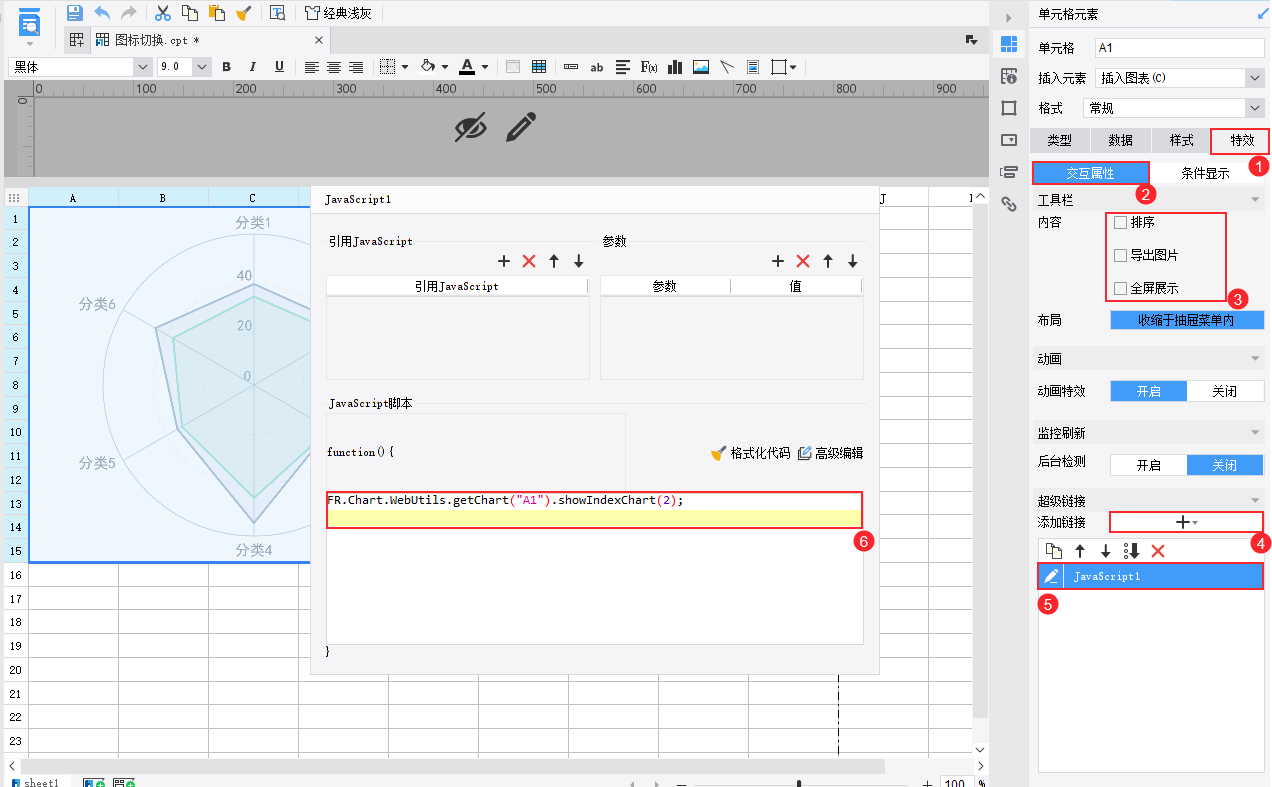Image resolution: width=1272 pixels, height=787 pixels.
Task: Click the Cut scissors icon
Action: click(162, 13)
